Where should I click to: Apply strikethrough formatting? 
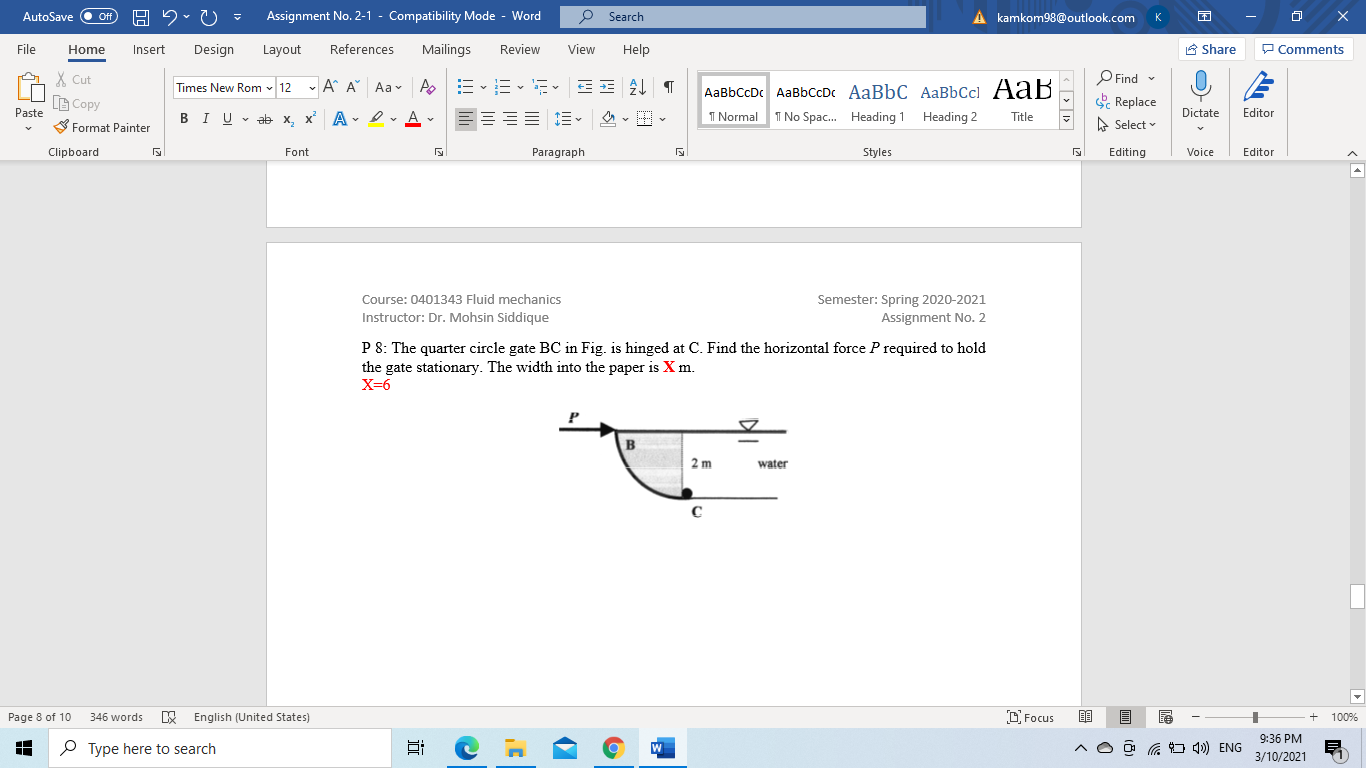click(264, 119)
